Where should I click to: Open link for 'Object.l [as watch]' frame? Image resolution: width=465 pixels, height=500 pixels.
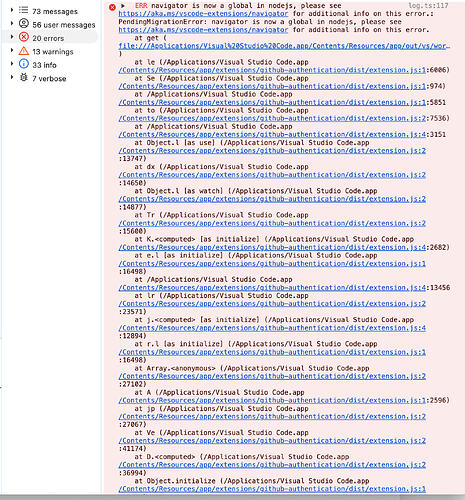[x=272, y=199]
